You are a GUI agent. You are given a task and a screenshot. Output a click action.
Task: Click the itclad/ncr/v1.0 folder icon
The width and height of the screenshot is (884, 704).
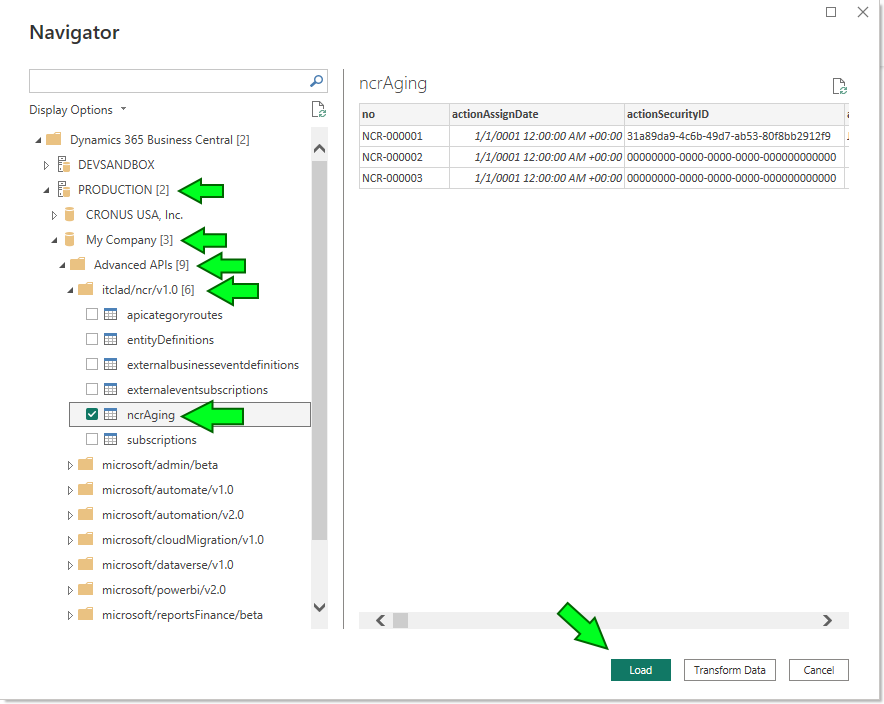click(86, 289)
